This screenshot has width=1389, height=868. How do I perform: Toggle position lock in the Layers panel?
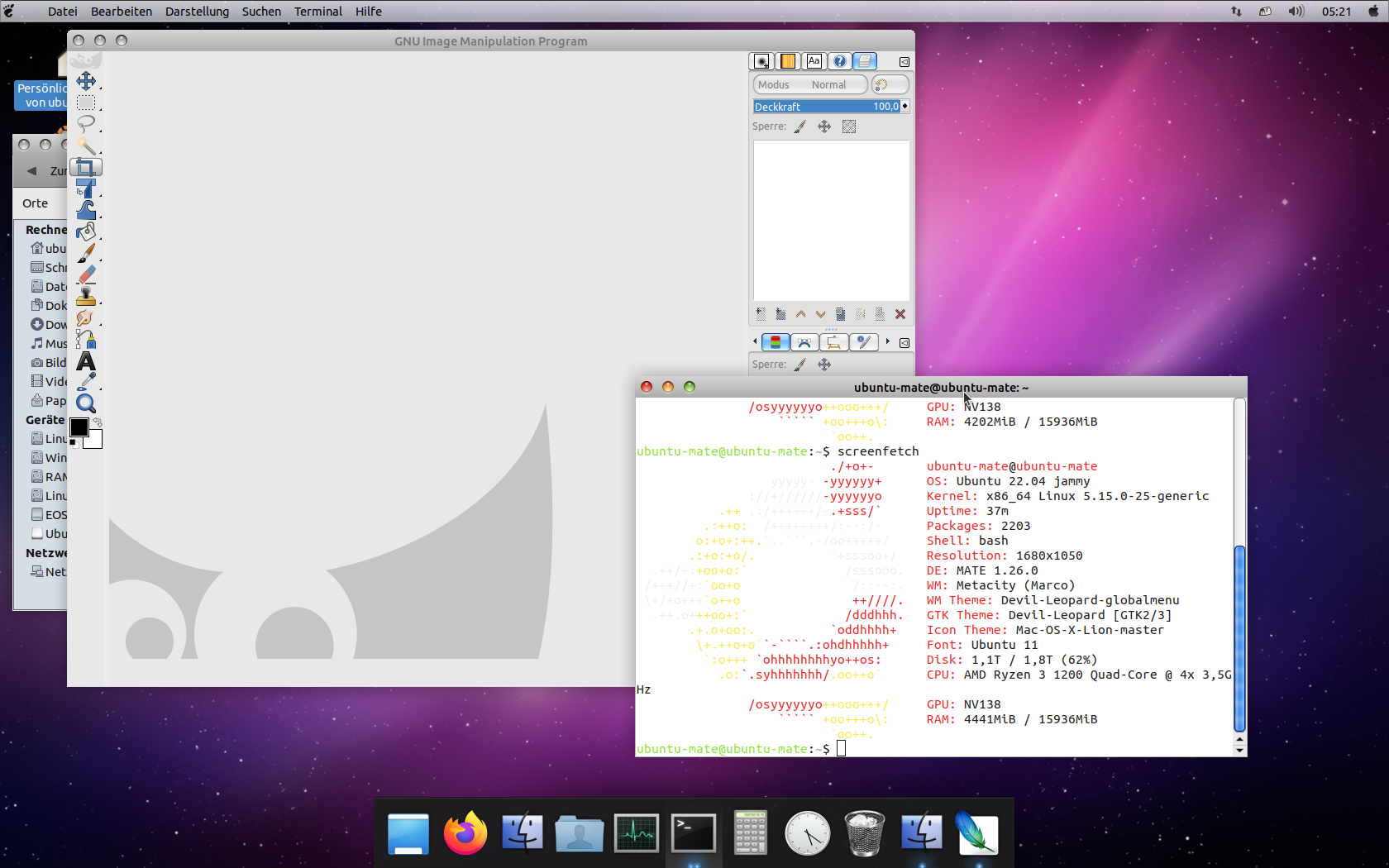[824, 126]
